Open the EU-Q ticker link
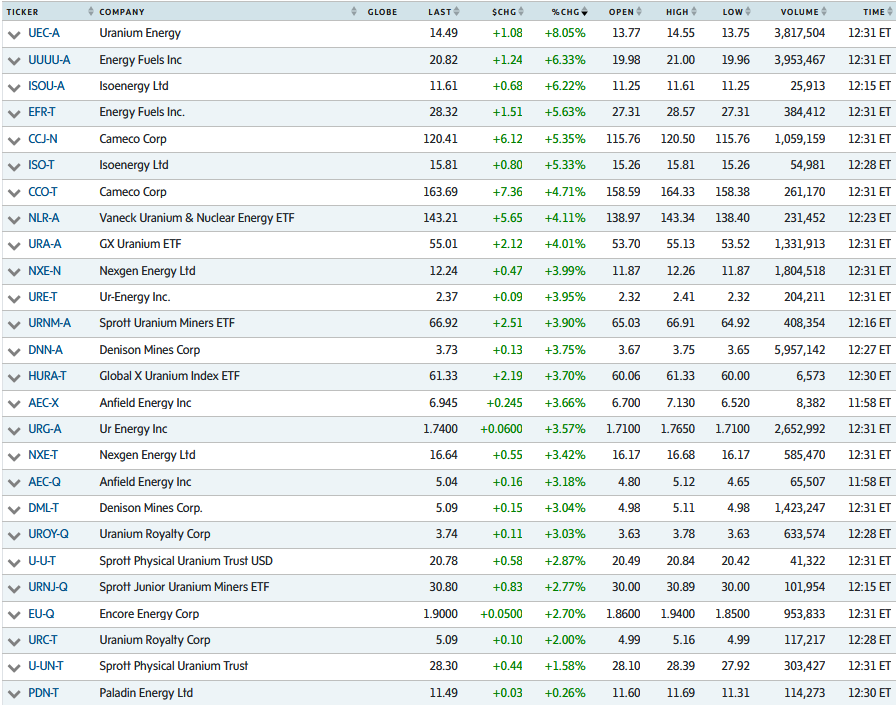 [x=42, y=614]
